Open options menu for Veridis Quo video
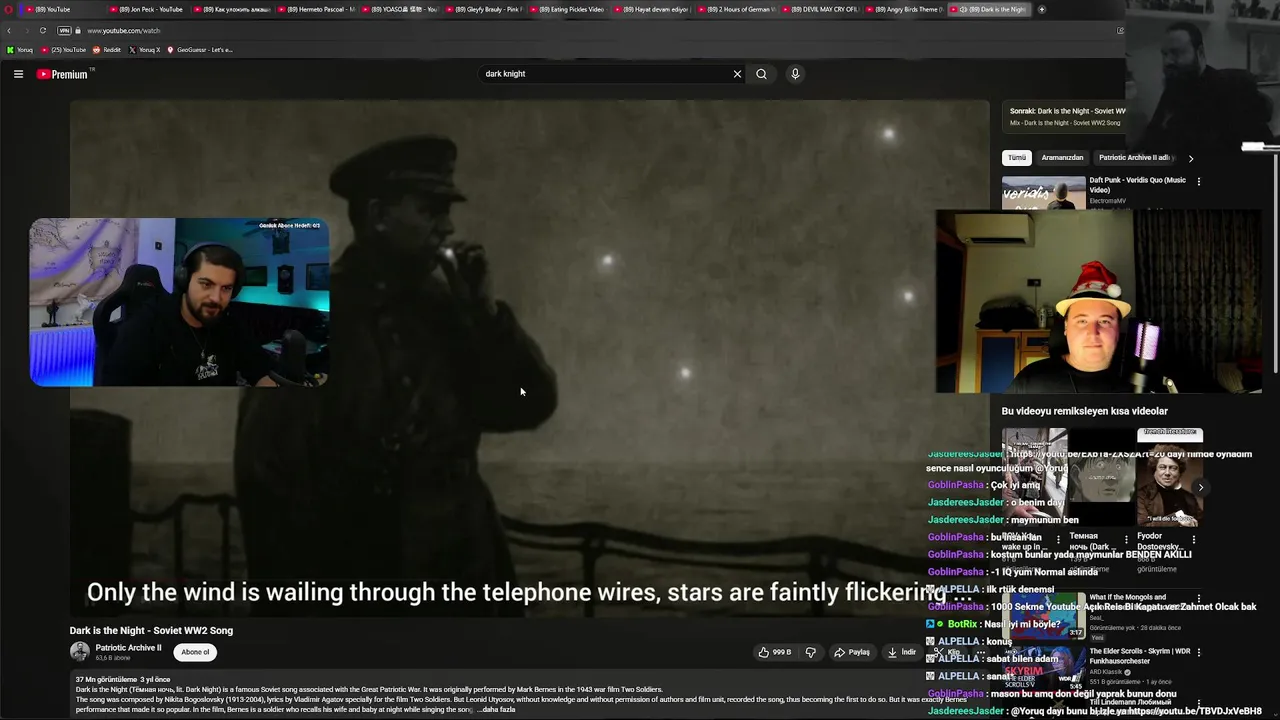 [x=1198, y=181]
